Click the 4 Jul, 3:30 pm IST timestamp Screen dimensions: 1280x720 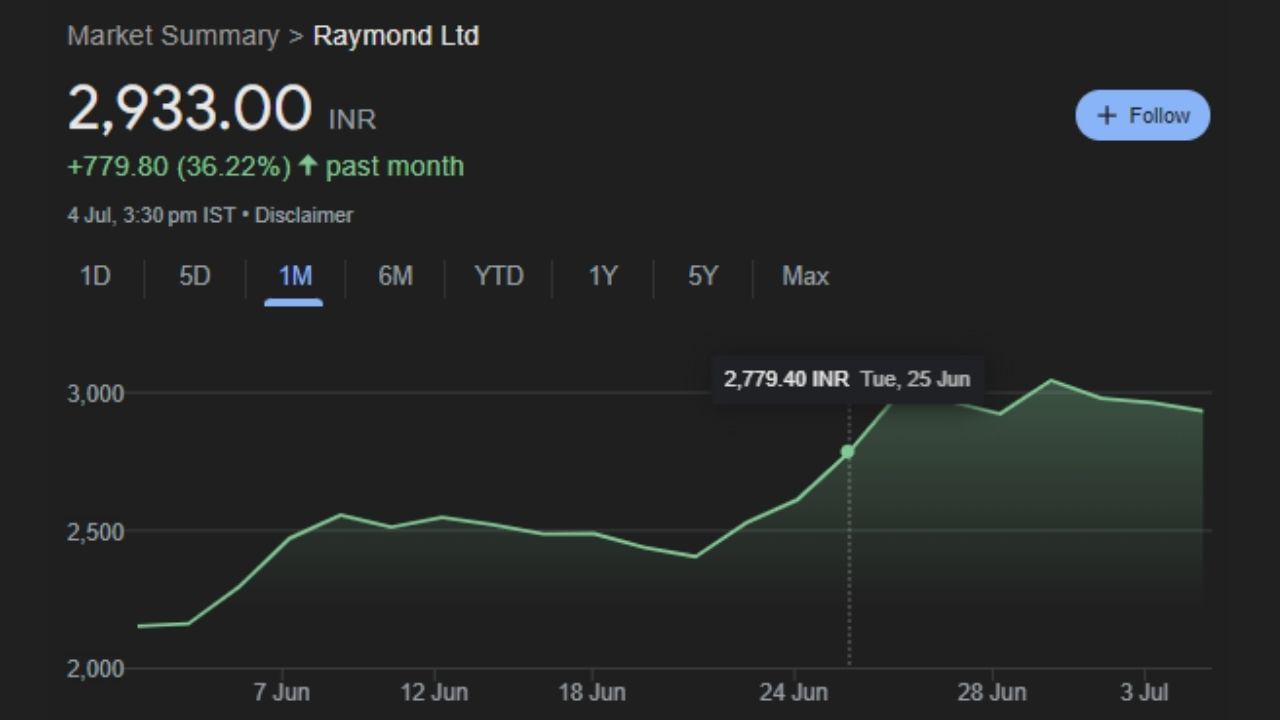[151, 215]
